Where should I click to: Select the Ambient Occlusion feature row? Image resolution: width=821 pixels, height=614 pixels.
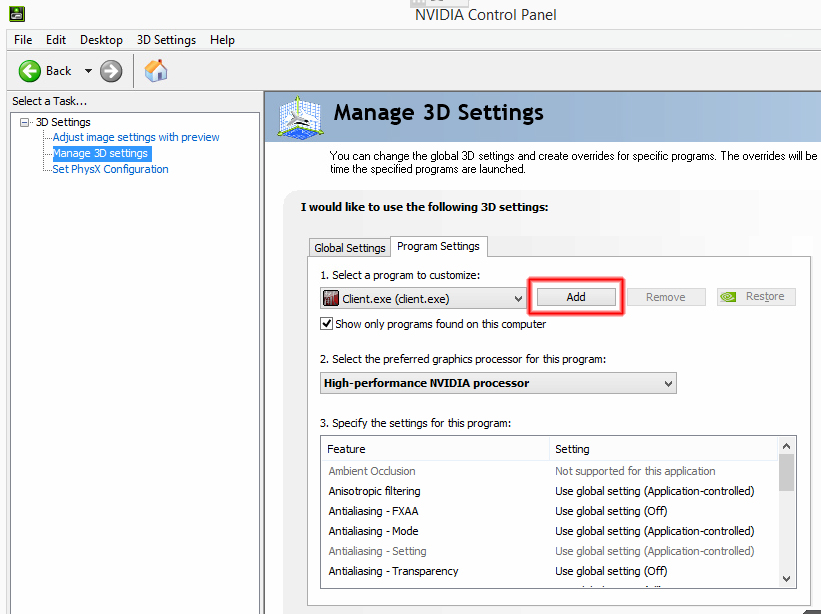pyautogui.click(x=550, y=471)
